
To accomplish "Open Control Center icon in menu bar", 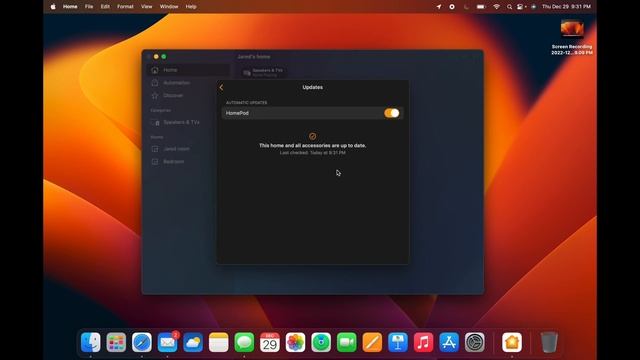I will point(521,7).
